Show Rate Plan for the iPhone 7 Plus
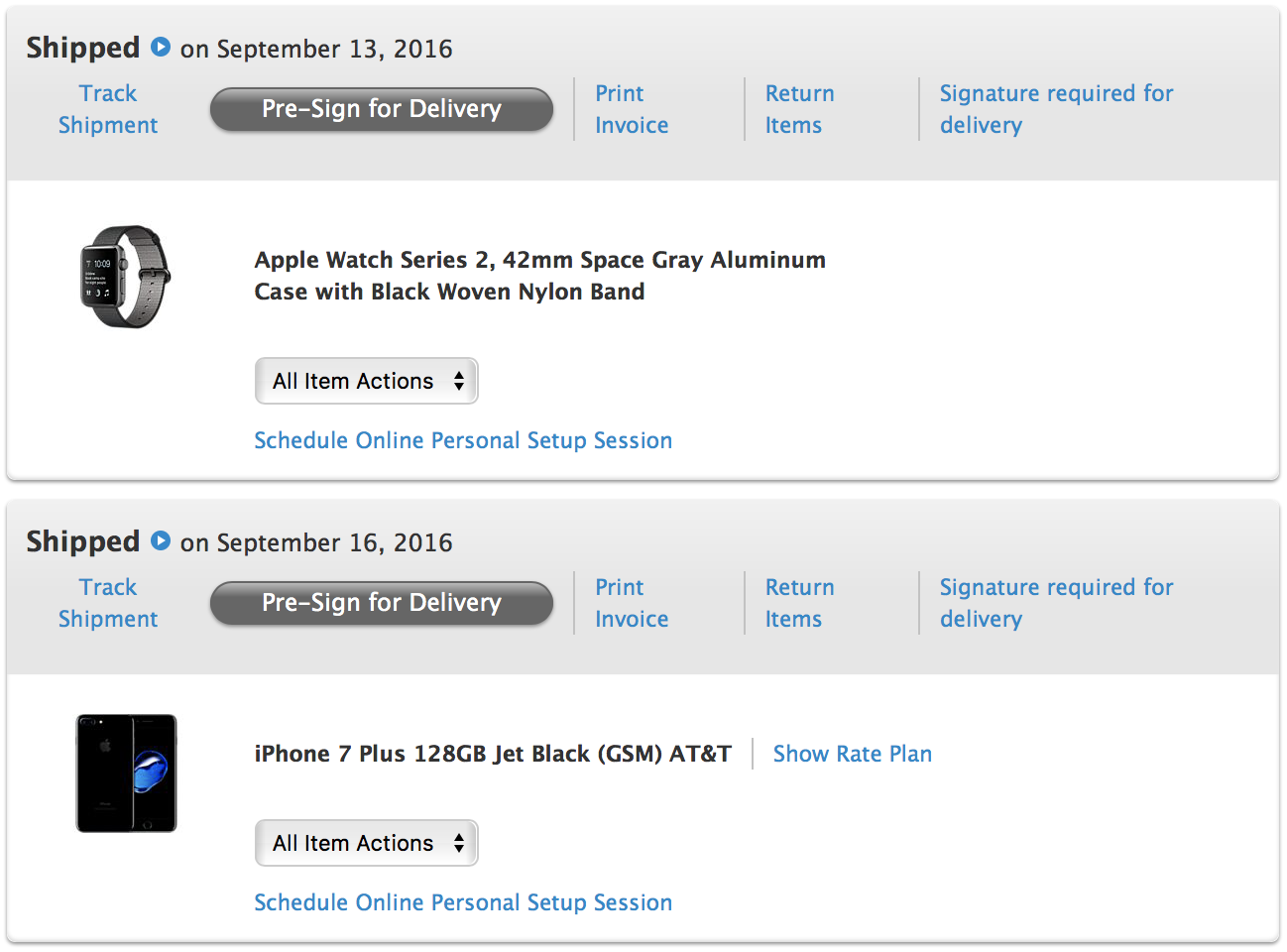The width and height of the screenshot is (1287, 952). pos(852,754)
